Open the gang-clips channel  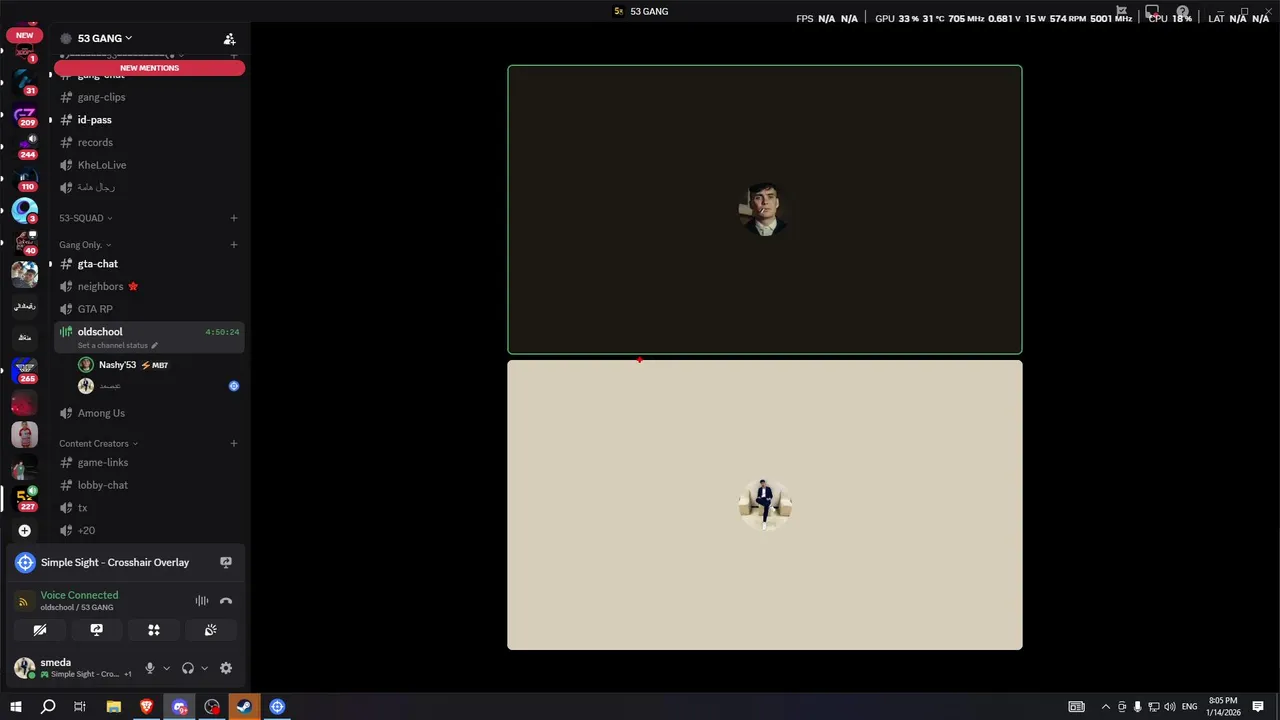point(149,97)
